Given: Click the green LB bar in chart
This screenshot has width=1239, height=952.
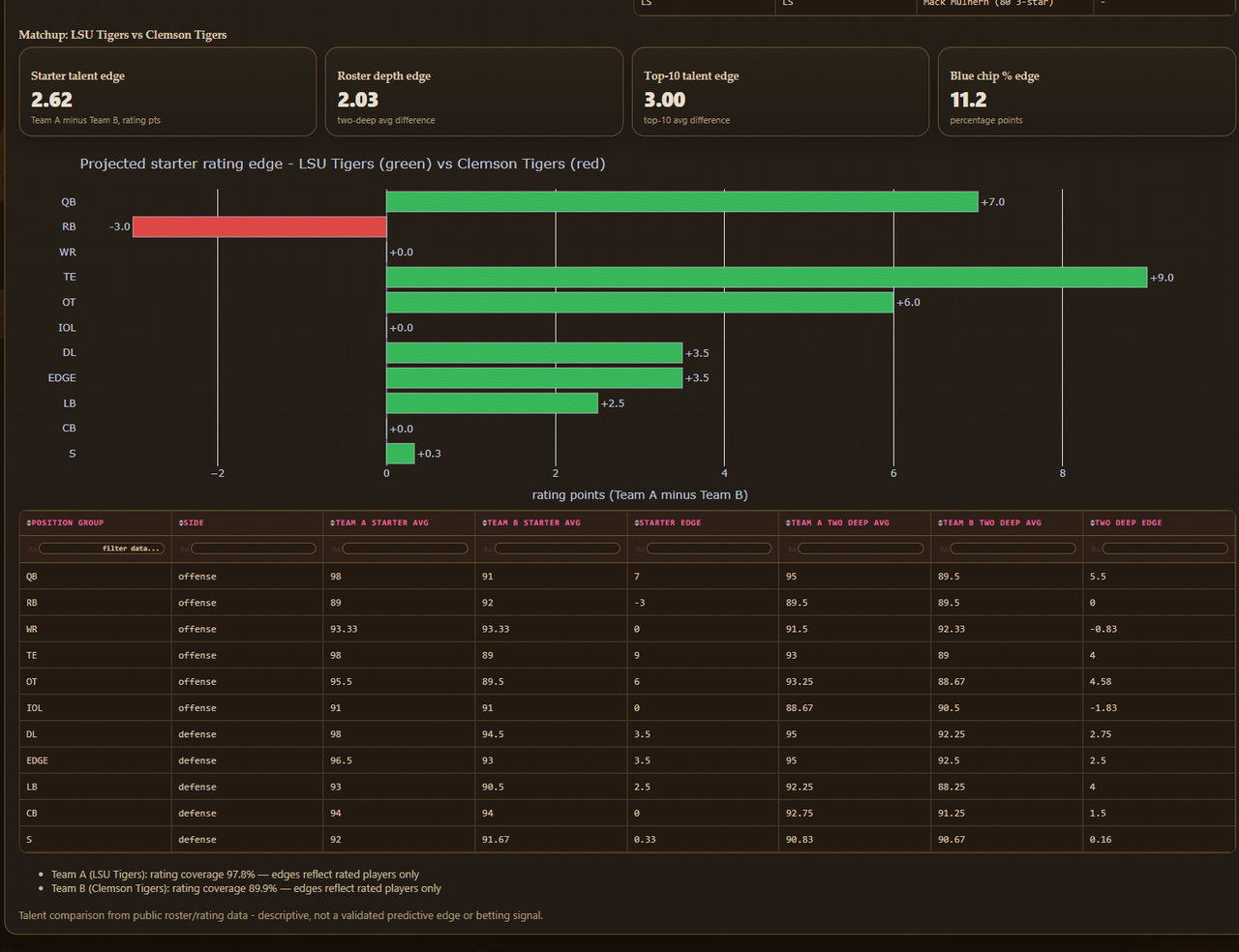Looking at the screenshot, I should point(492,403).
